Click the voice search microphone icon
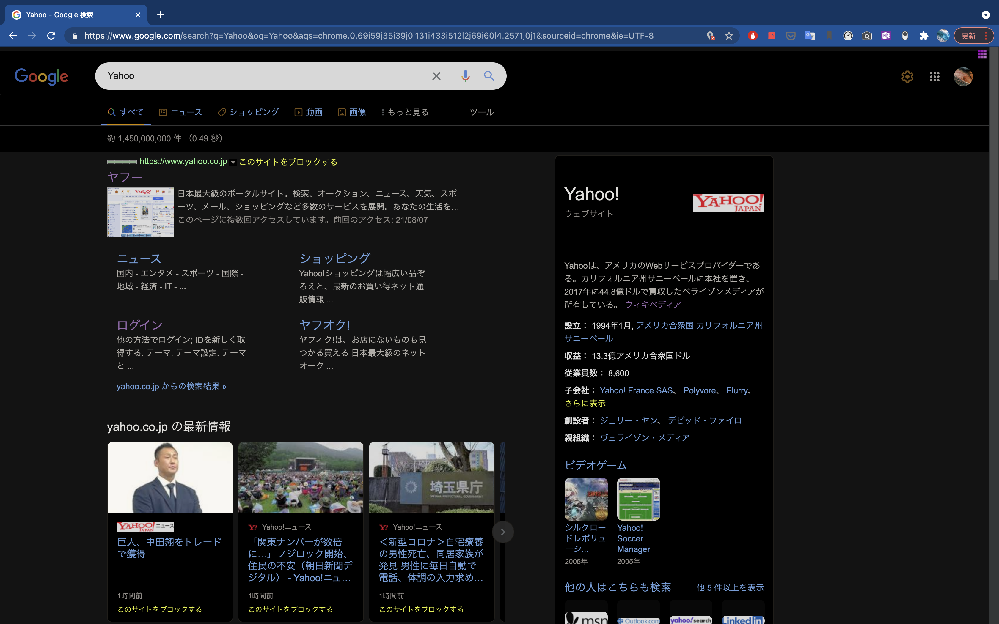The width and height of the screenshot is (999, 624). click(464, 76)
